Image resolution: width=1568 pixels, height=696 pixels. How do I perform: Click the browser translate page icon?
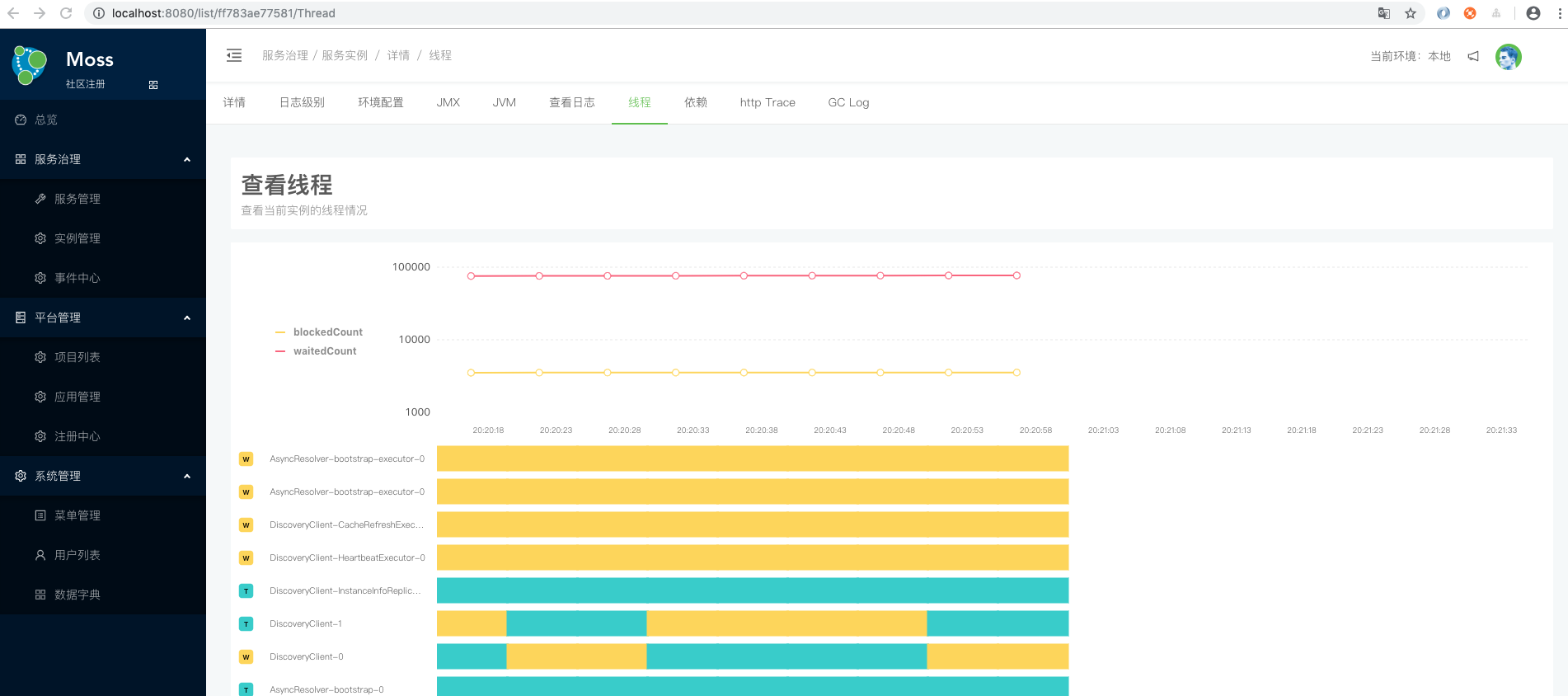coord(1384,13)
